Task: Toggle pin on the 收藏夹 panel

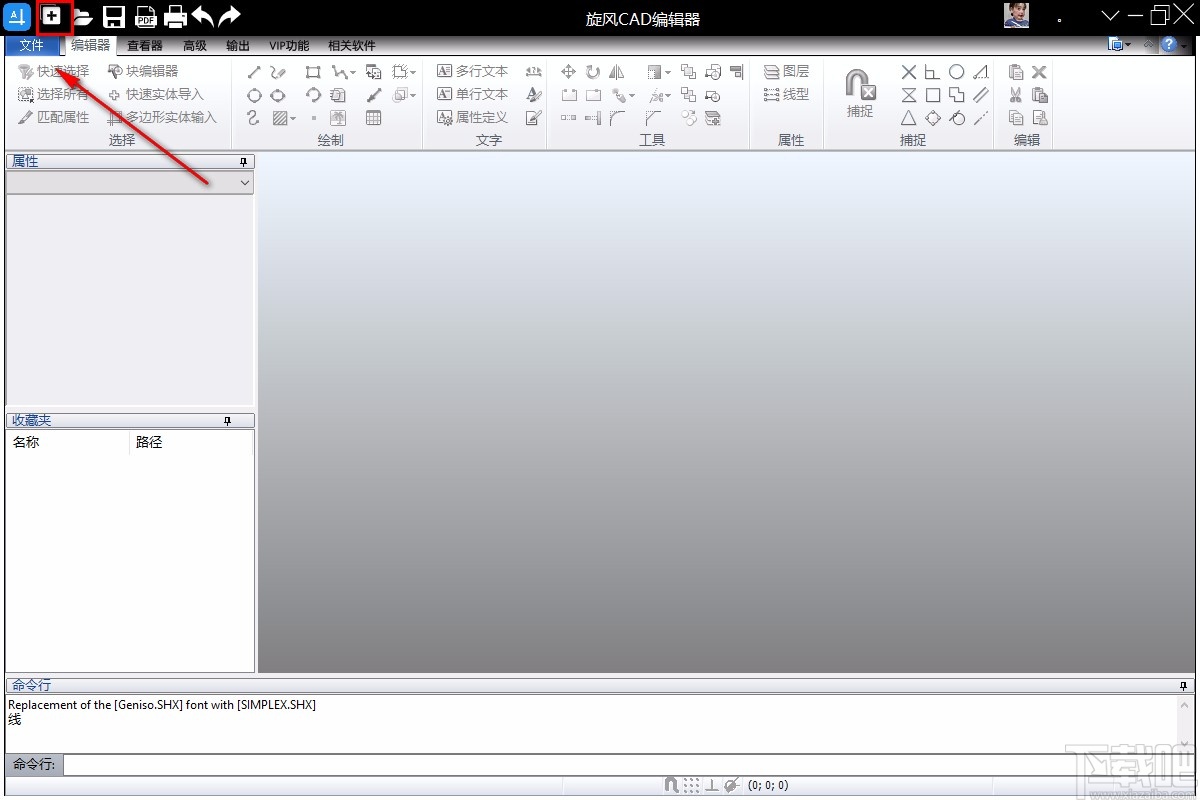Action: pyautogui.click(x=227, y=421)
